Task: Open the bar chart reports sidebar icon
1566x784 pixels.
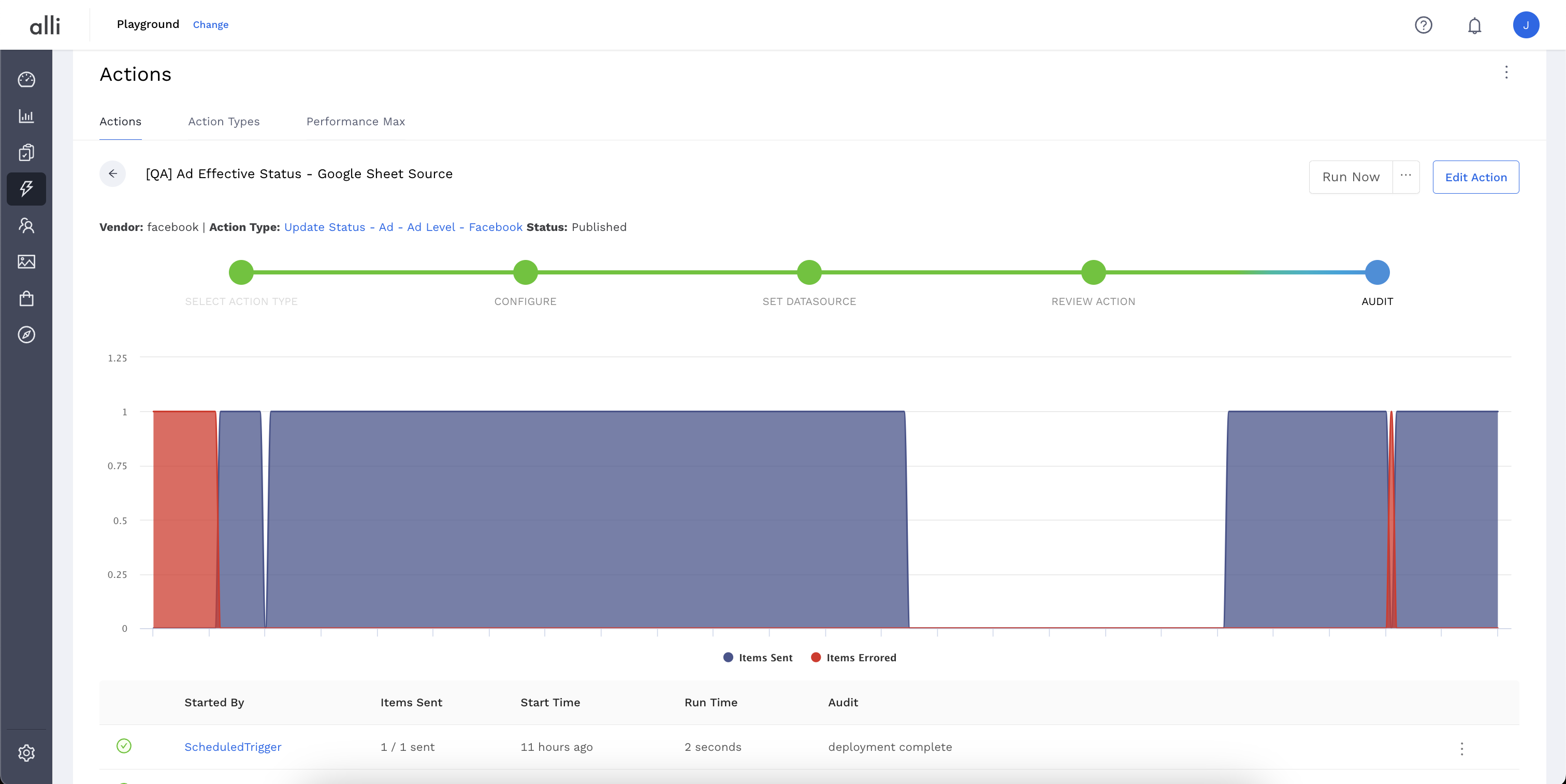Action: pyautogui.click(x=26, y=116)
